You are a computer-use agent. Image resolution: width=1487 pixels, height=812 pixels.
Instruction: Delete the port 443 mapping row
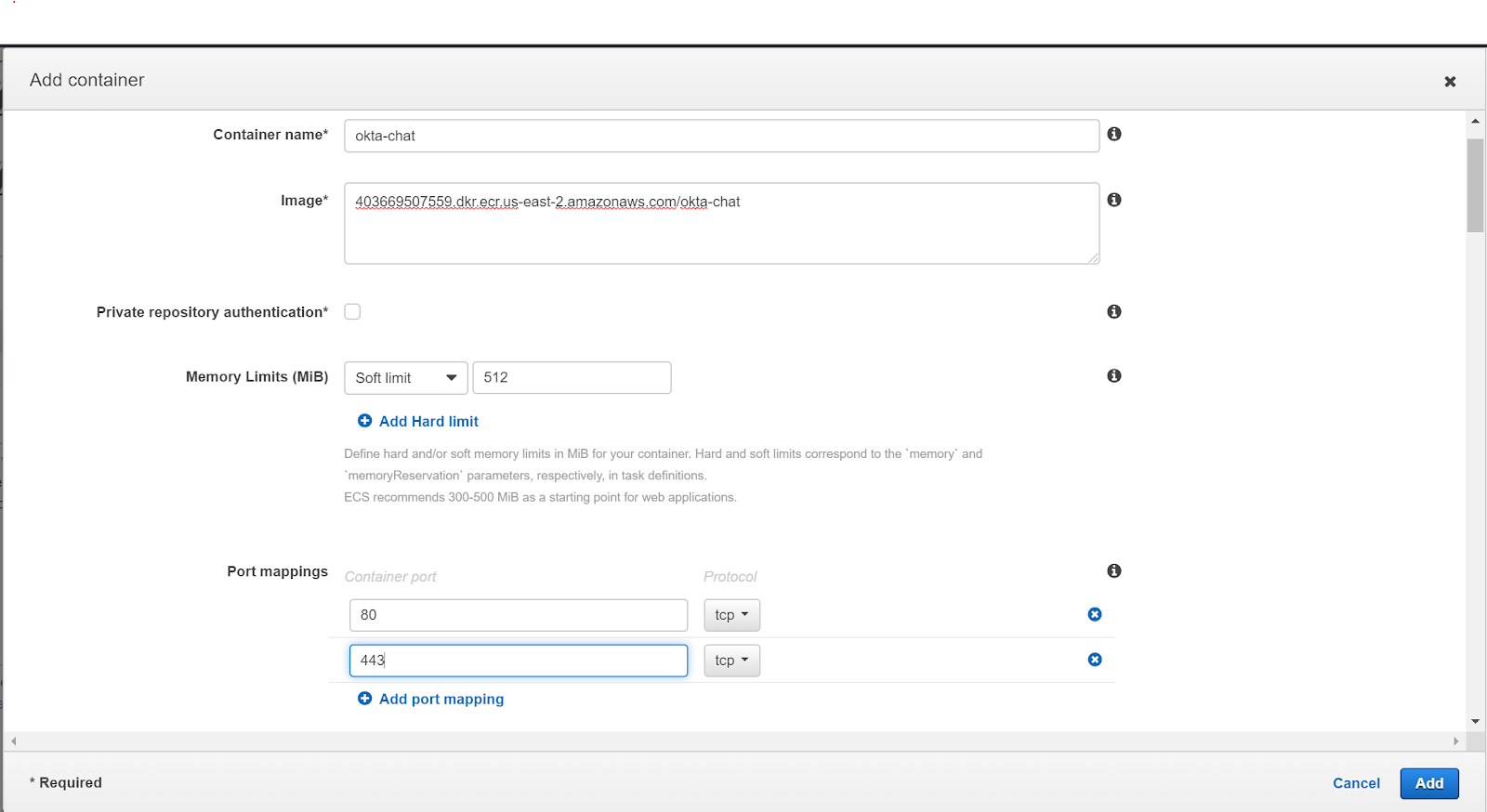tap(1094, 660)
